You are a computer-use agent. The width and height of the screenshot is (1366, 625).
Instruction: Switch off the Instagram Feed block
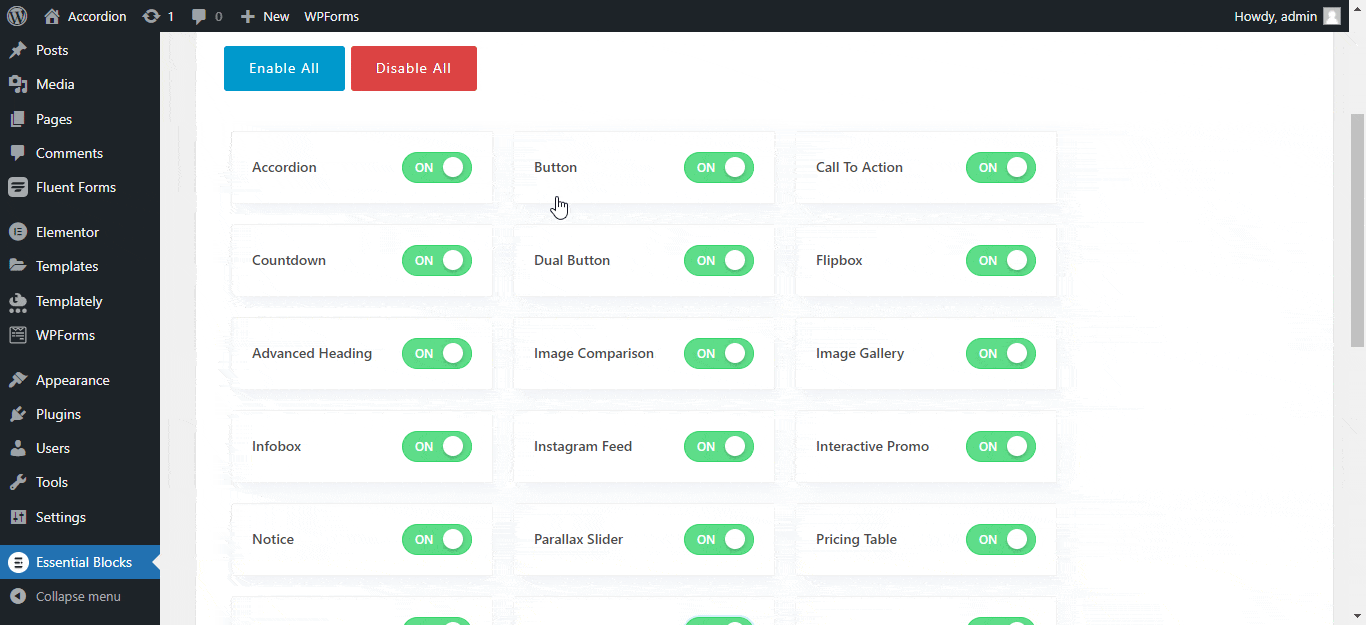719,446
